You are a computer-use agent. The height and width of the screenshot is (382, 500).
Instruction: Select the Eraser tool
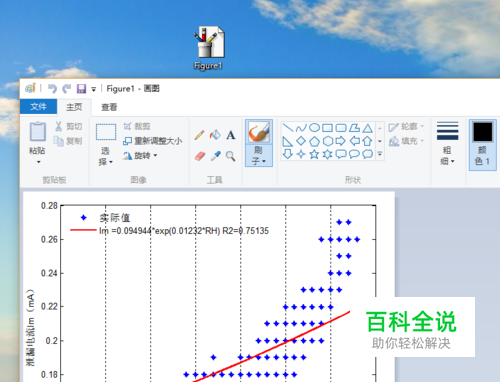pos(200,156)
